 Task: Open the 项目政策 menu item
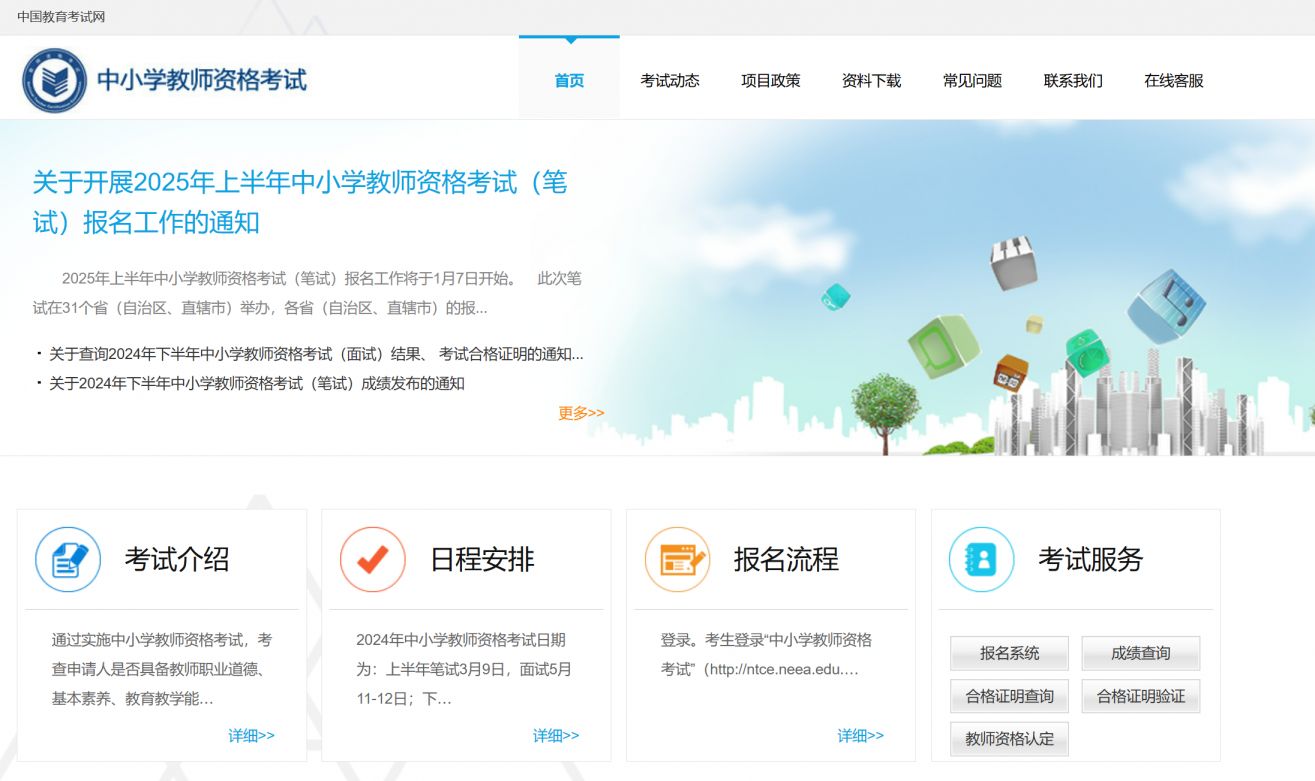coord(770,81)
